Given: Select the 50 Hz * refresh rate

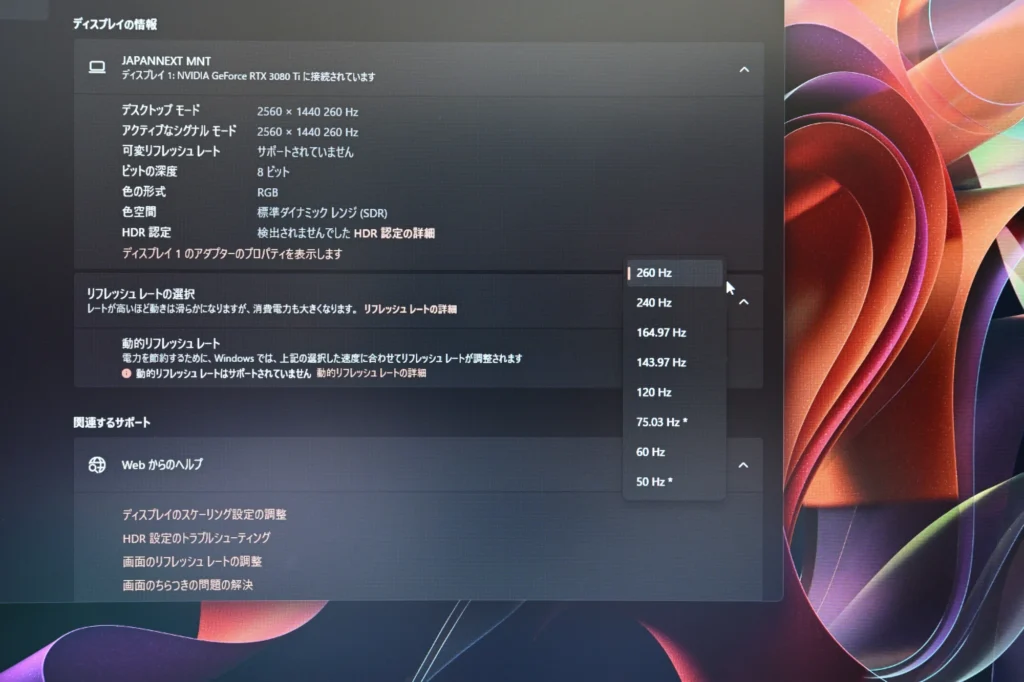Looking at the screenshot, I should pos(675,482).
